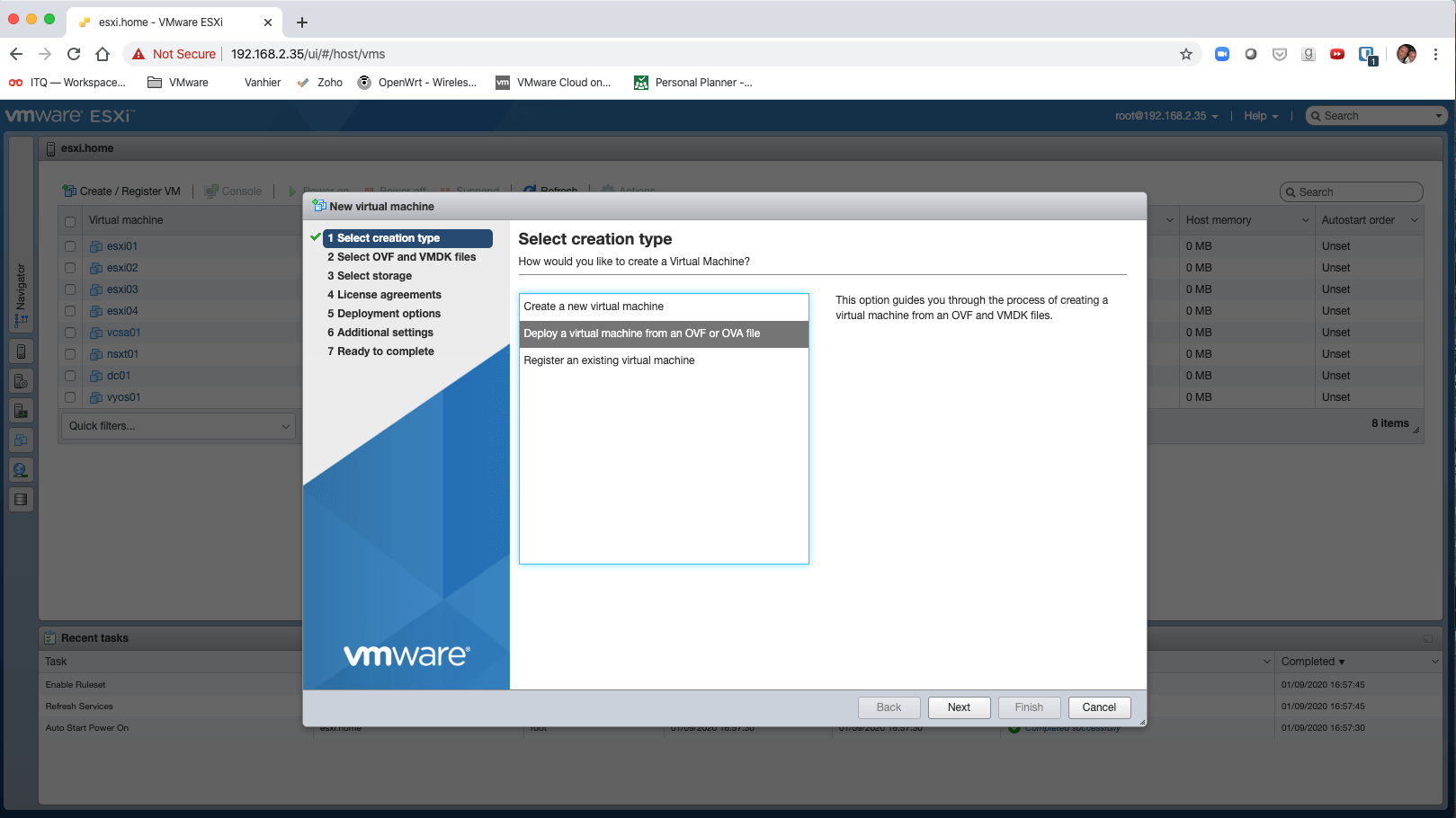1456x818 pixels.
Task: Open the Zoom browser extension
Action: [1222, 54]
